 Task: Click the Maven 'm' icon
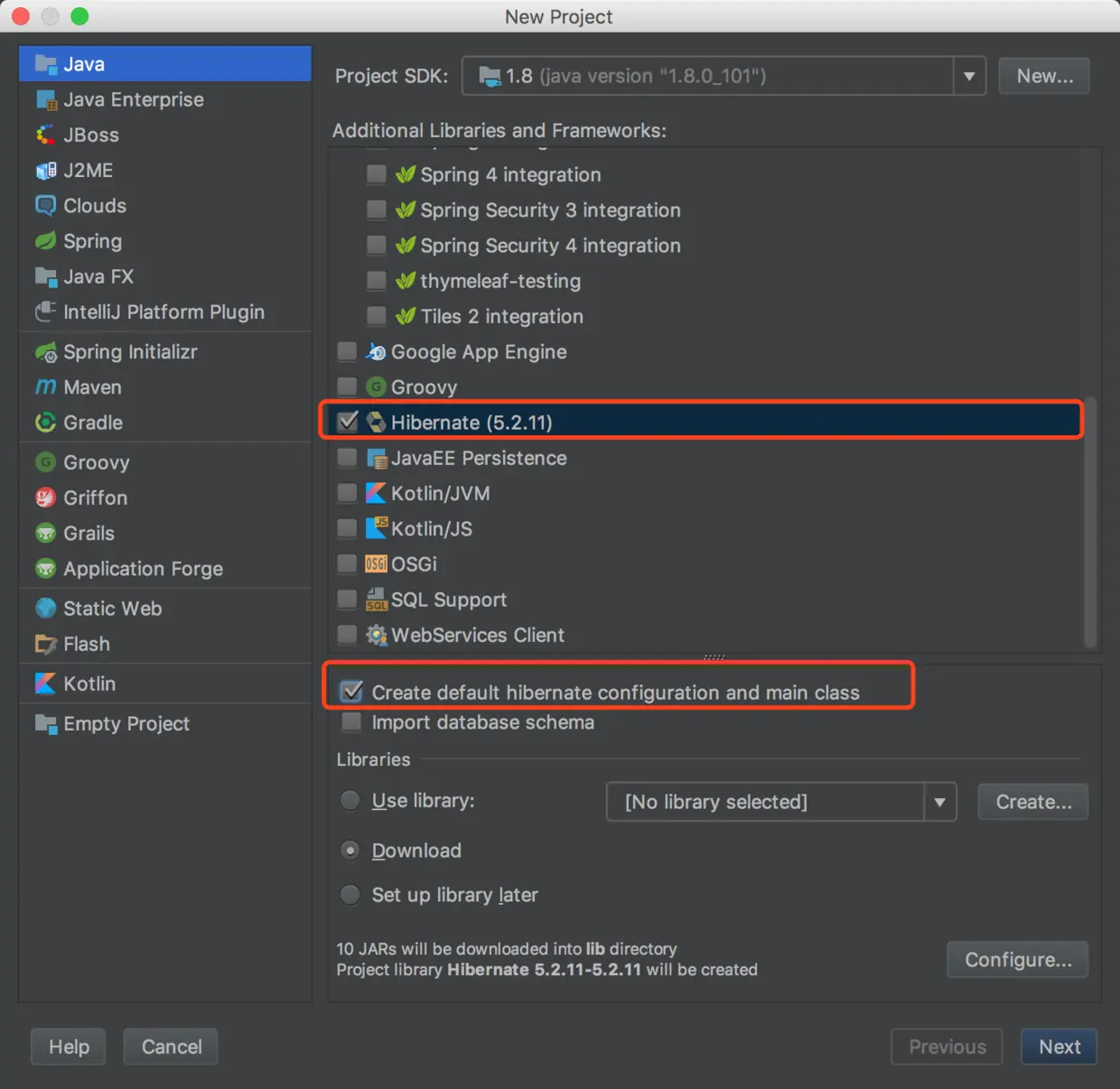click(45, 386)
